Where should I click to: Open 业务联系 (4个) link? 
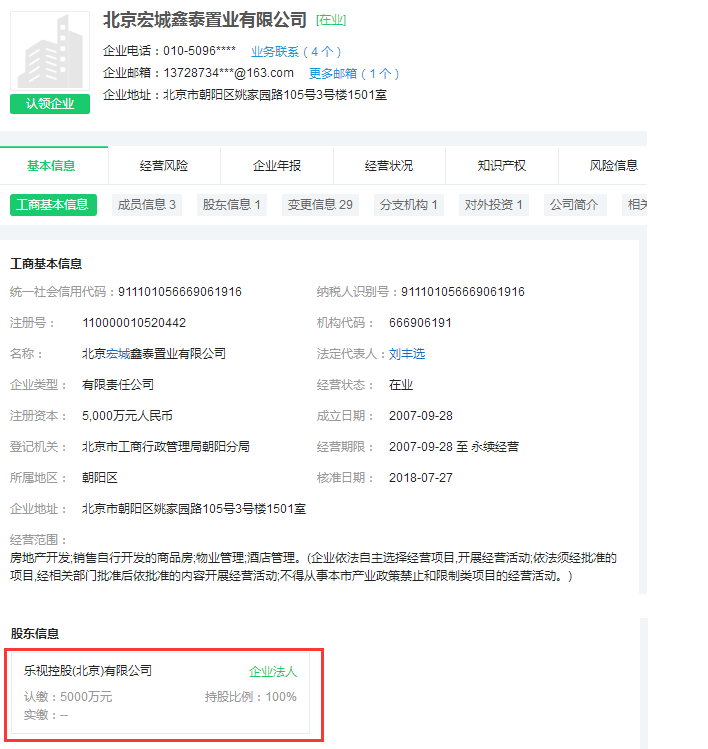click(296, 52)
